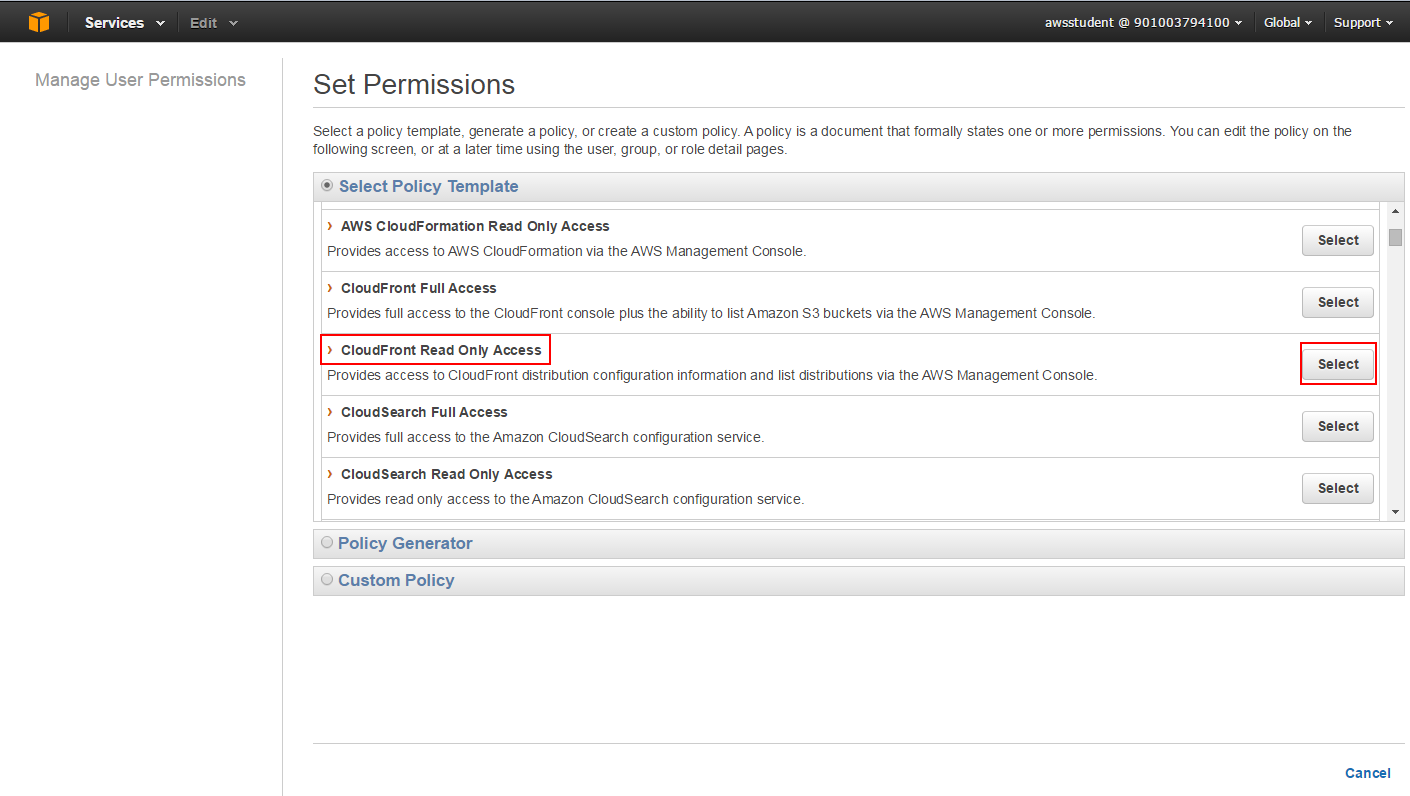The width and height of the screenshot is (1410, 796).
Task: Open the Services menu
Action: click(124, 22)
